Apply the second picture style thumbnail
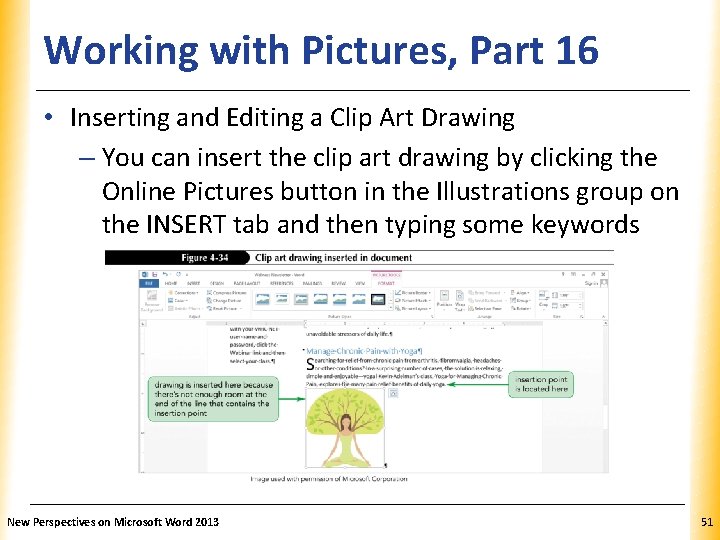Image resolution: width=720 pixels, height=540 pixels. point(282,299)
